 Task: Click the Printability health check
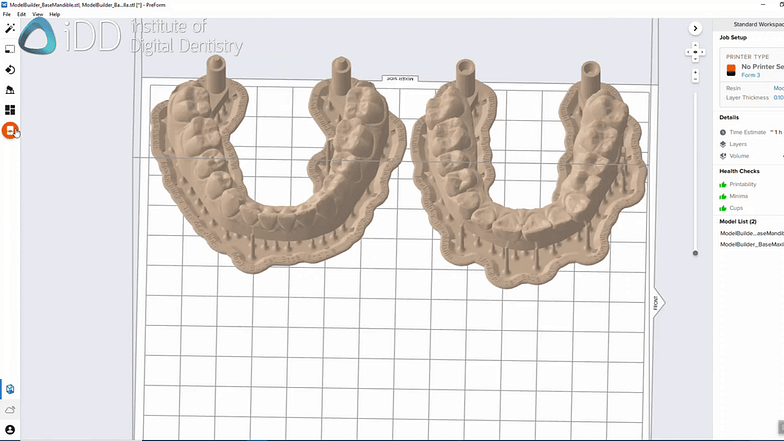point(746,184)
